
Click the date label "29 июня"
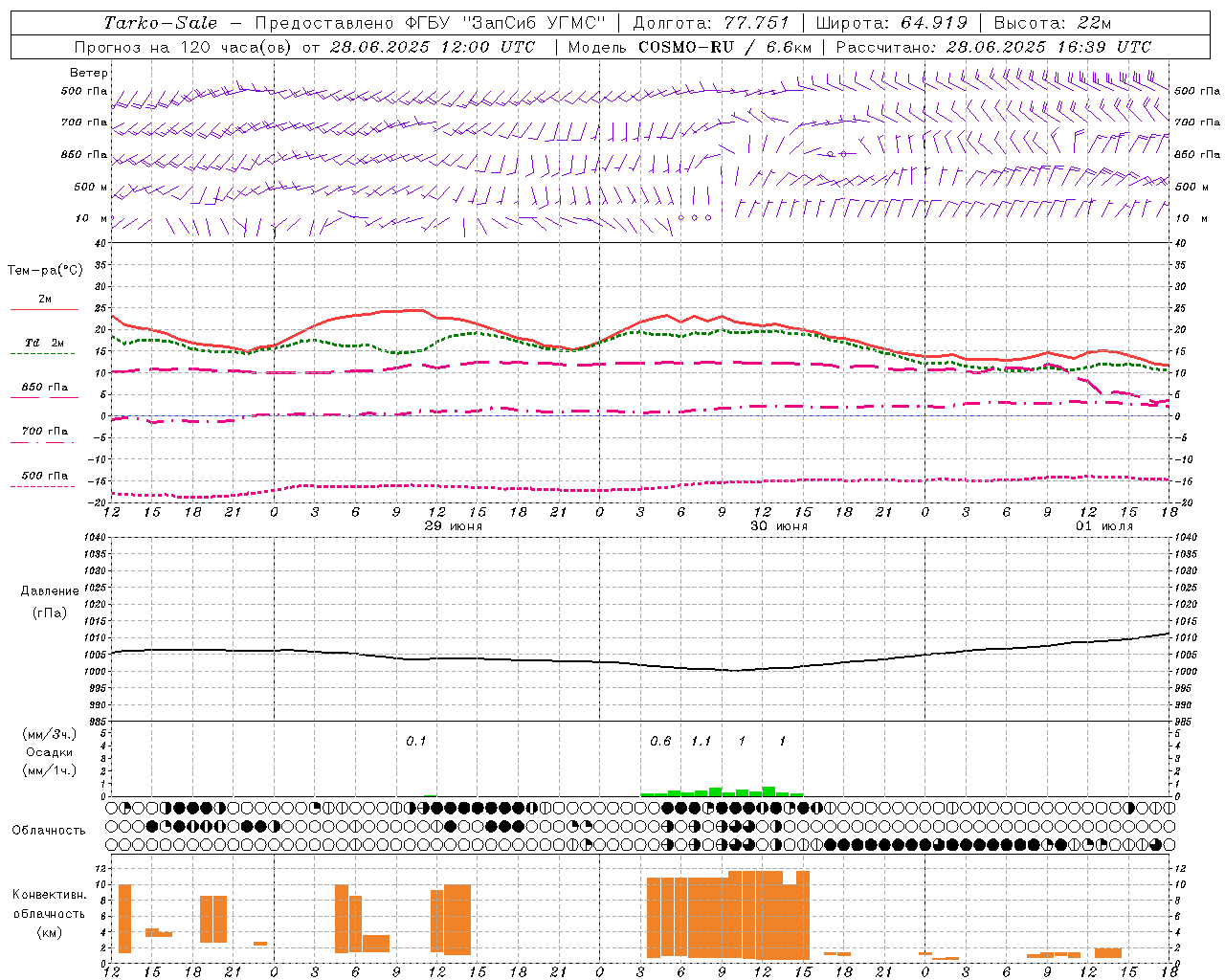(x=454, y=525)
